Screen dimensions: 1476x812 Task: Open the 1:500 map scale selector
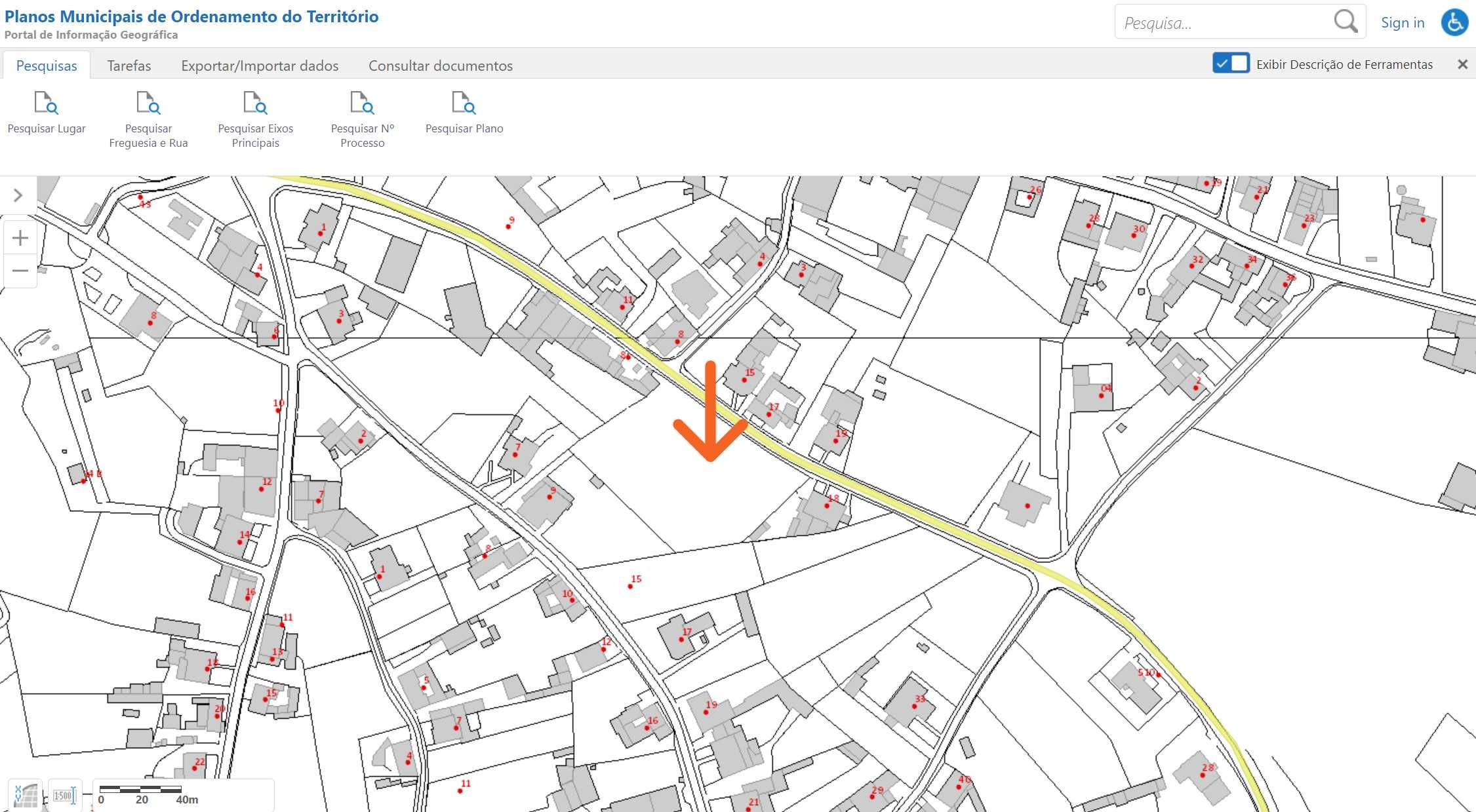(x=64, y=795)
